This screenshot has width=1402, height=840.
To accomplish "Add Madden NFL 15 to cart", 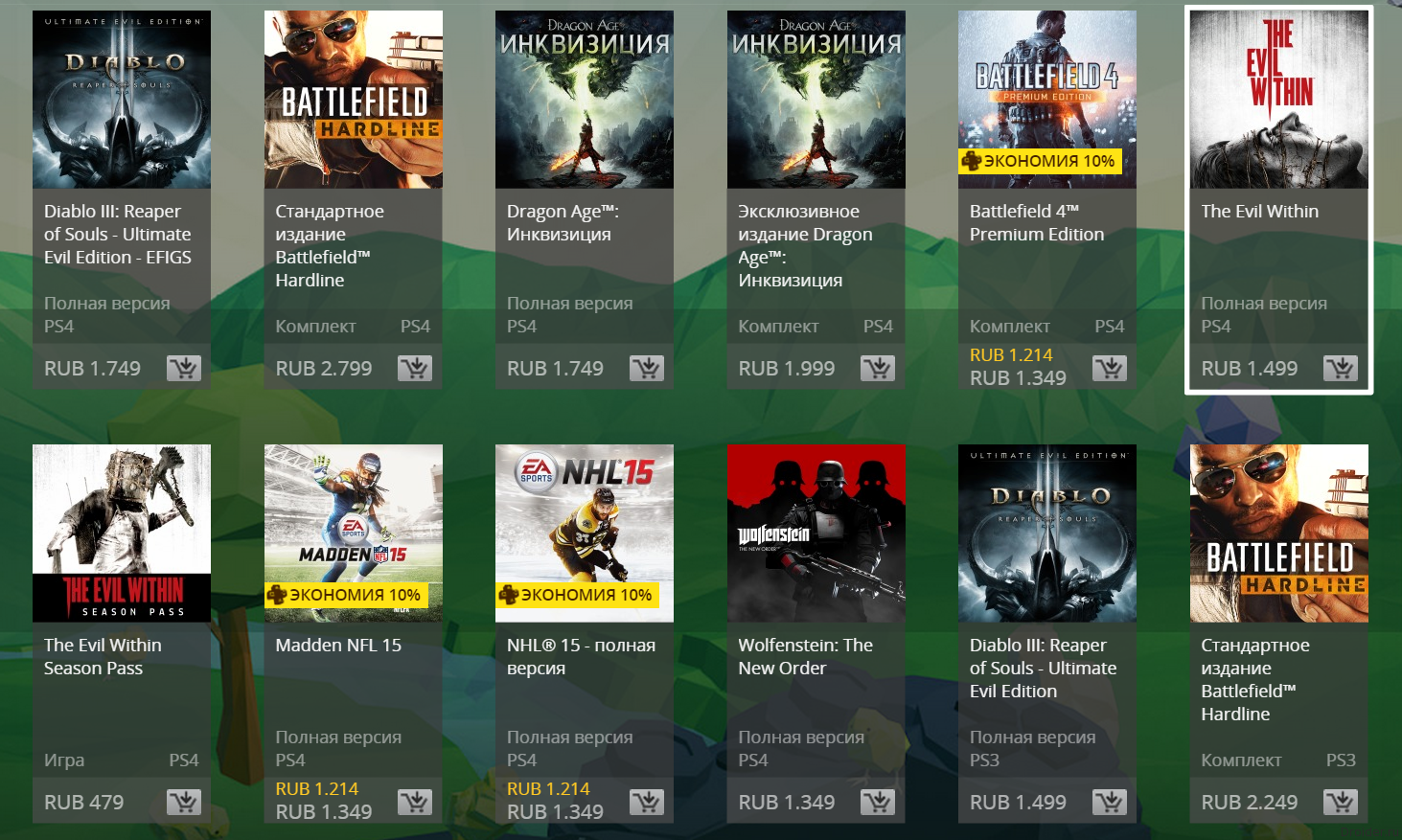I will click(x=415, y=802).
